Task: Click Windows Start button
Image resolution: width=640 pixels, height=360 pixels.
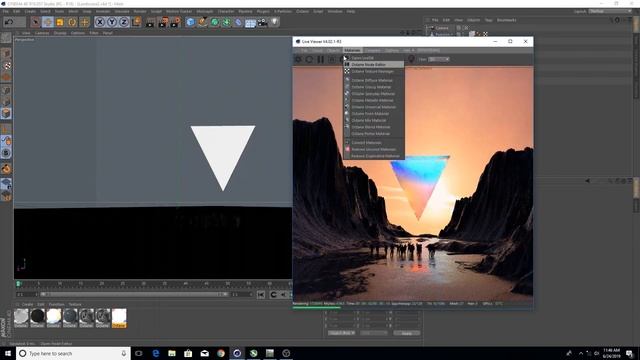Action: [x=8, y=353]
